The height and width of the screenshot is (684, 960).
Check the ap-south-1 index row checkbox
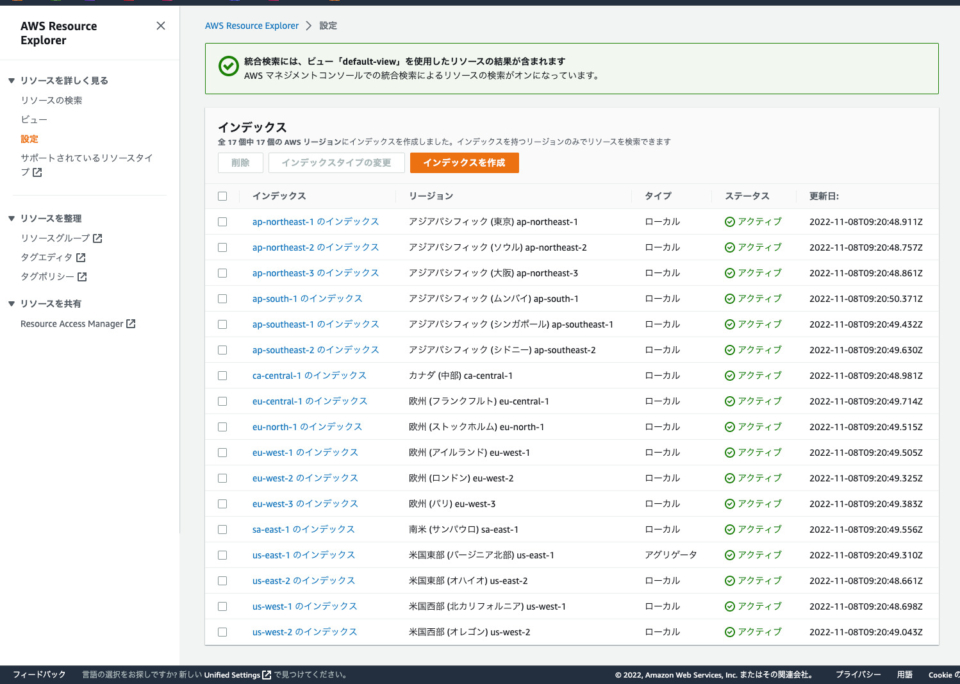click(x=222, y=298)
